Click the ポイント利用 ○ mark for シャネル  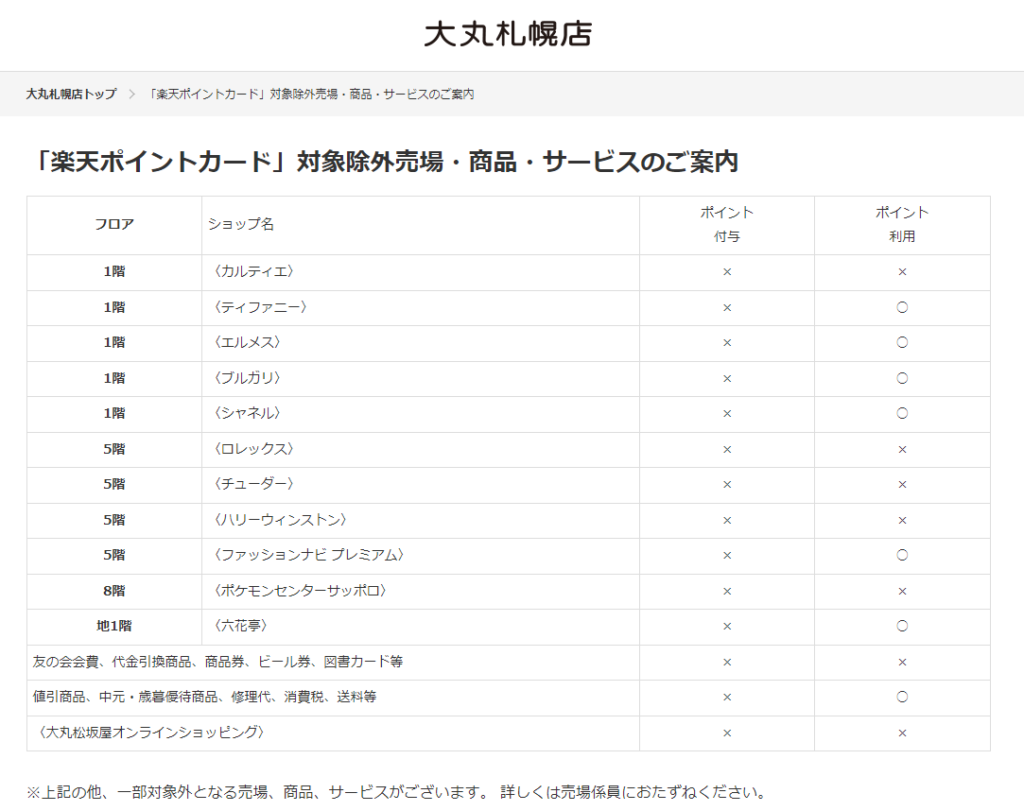[902, 413]
